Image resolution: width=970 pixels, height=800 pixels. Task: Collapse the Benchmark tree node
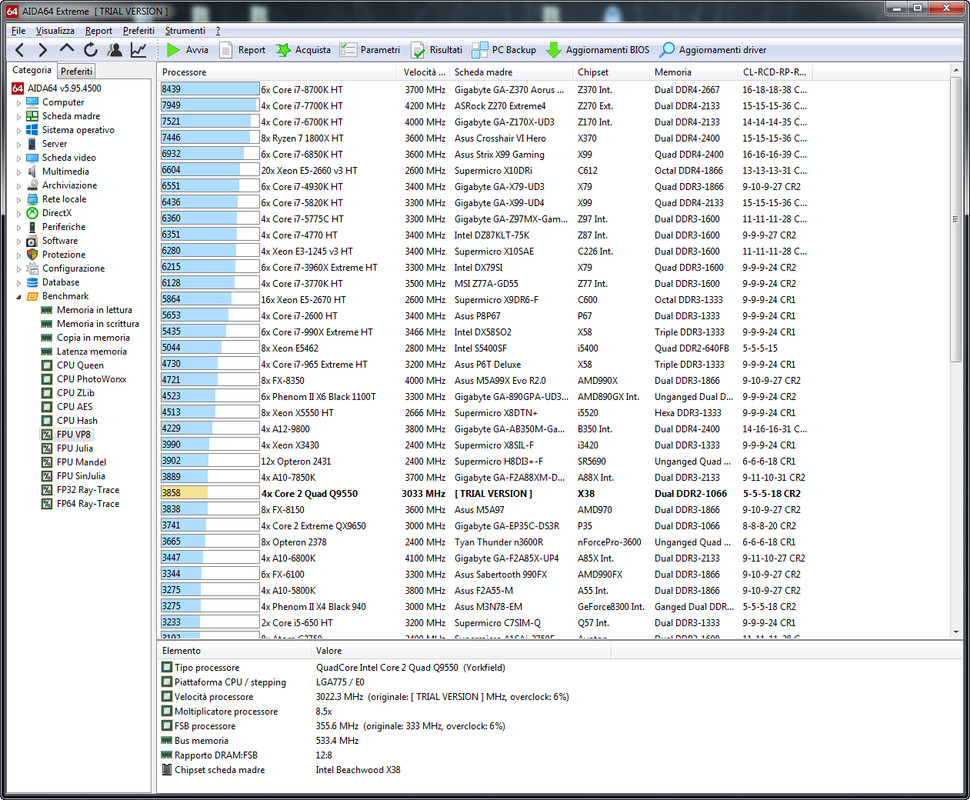19,296
